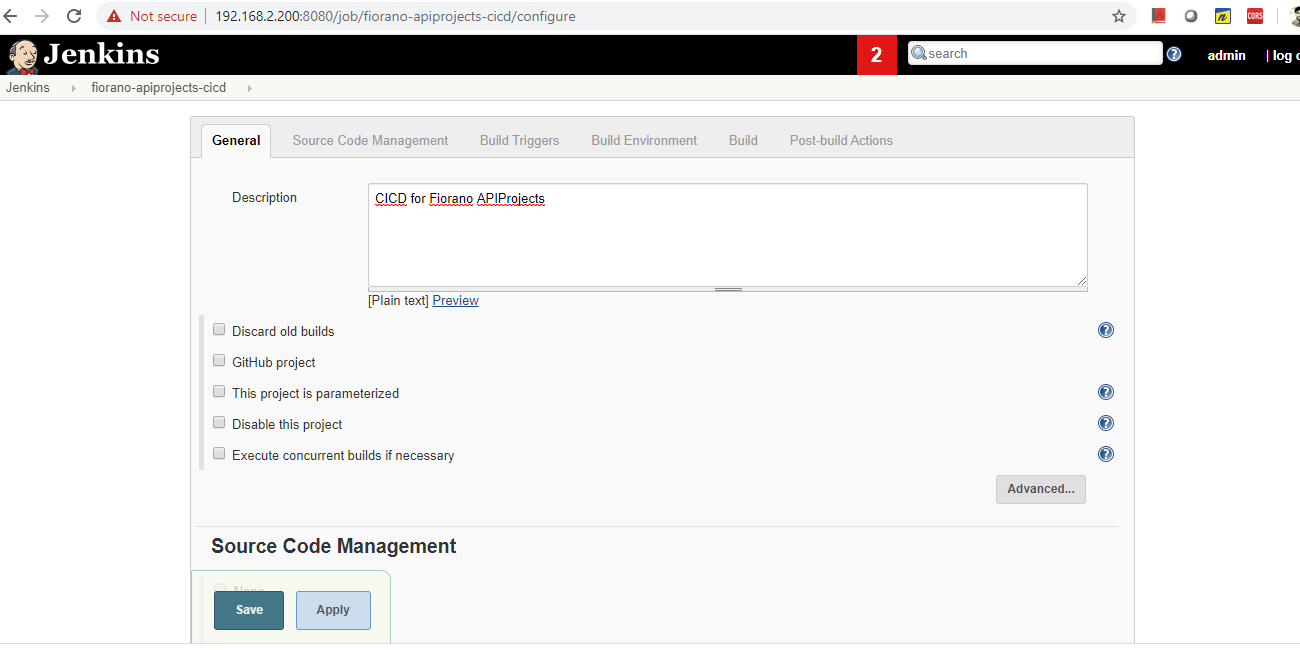The image size is (1300, 650).
Task: Open help for This project is parameterized
Action: pos(1106,392)
